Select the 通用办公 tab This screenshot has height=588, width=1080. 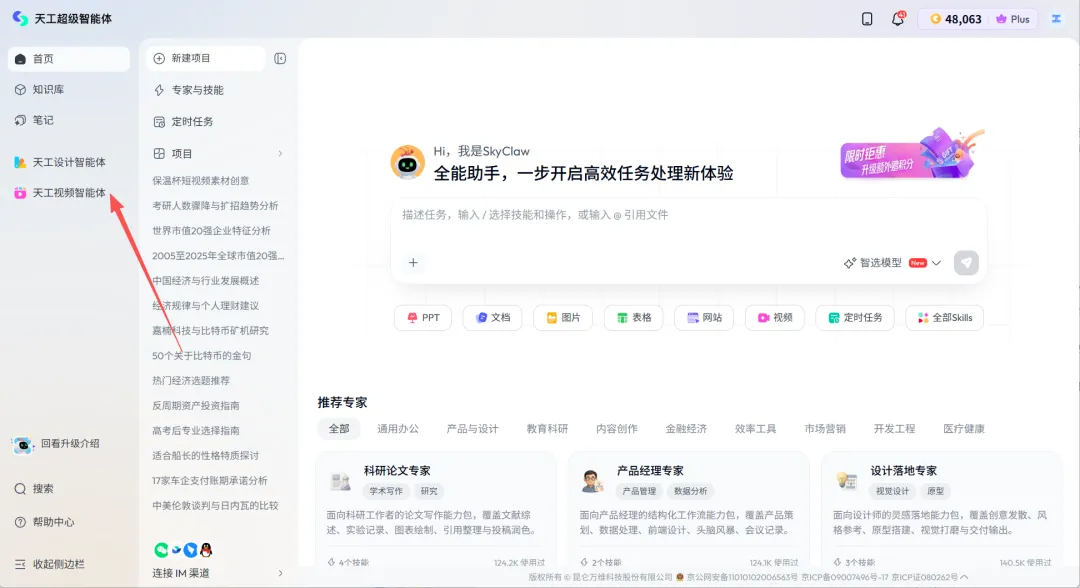tap(397, 429)
